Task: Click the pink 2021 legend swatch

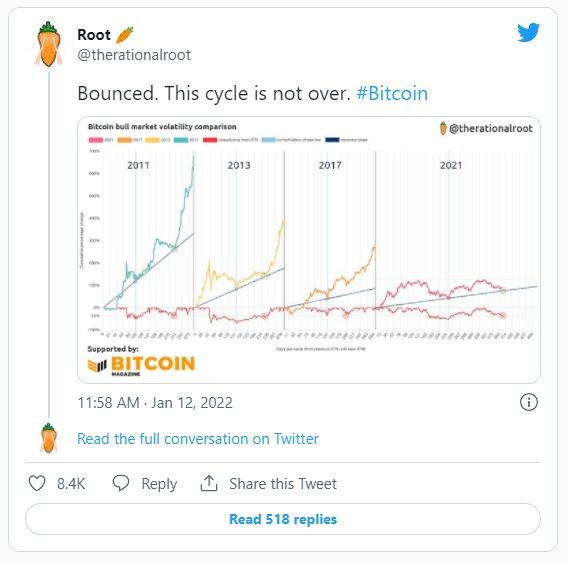Action: tap(95, 140)
